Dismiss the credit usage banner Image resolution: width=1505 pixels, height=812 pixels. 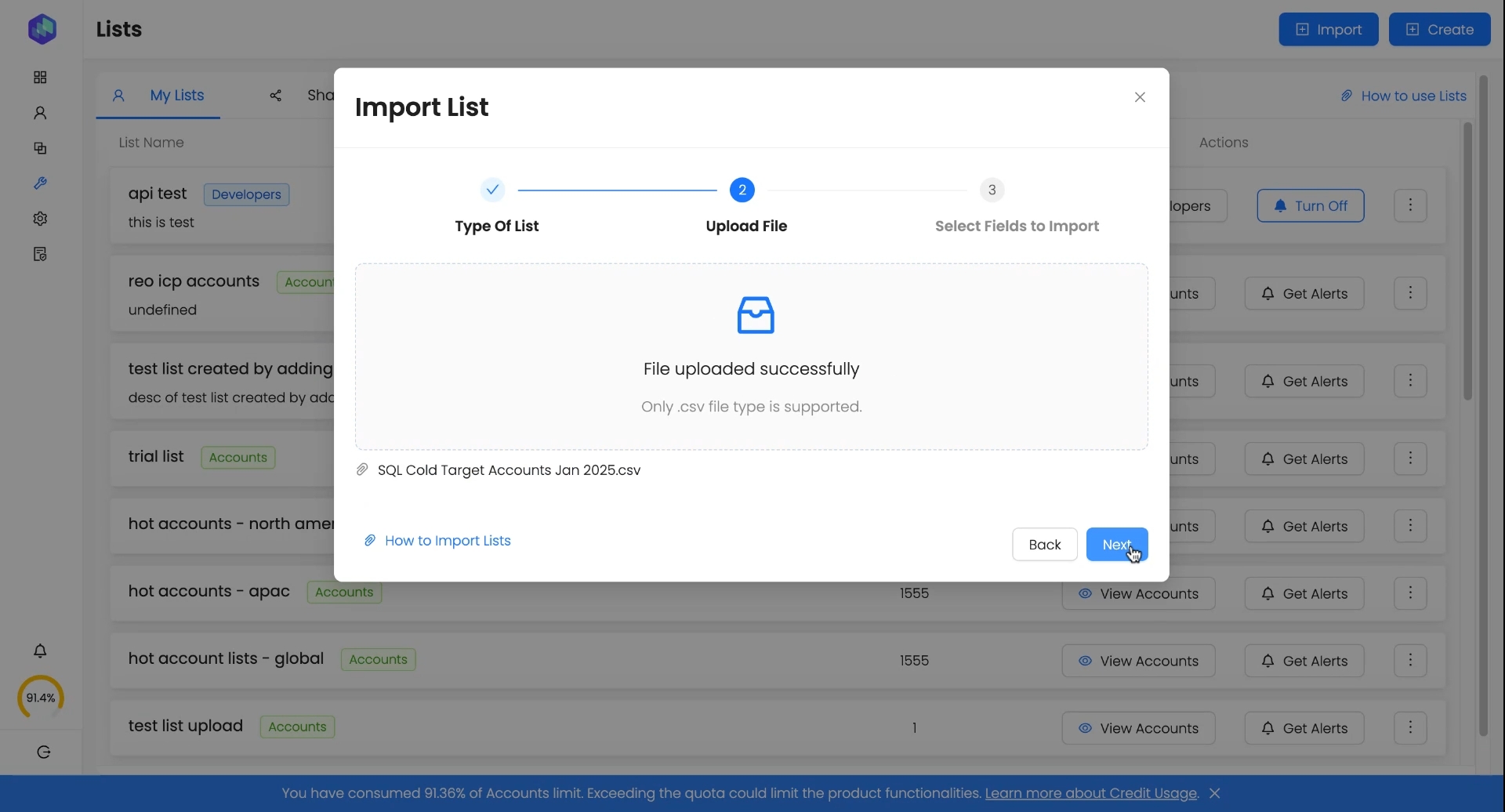(x=1215, y=794)
